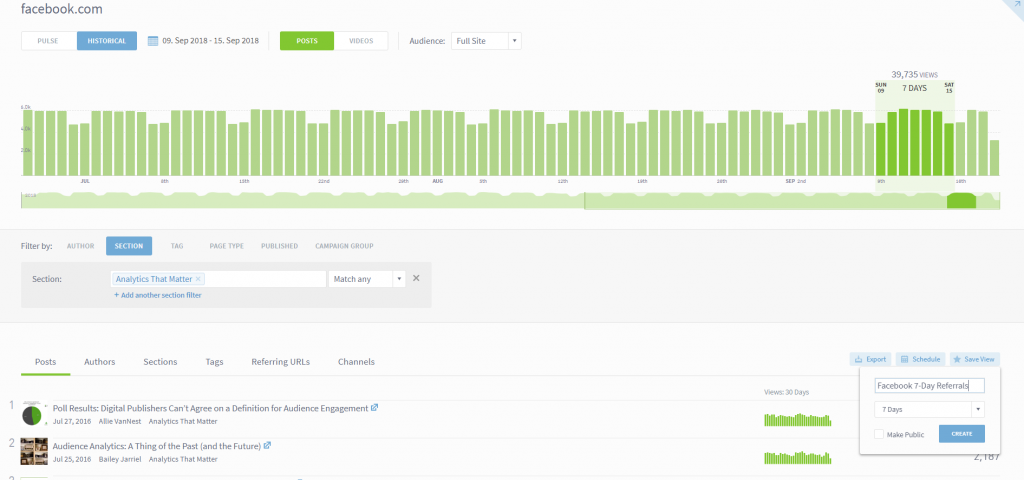
Task: Open the Poll Results post title
Action: [x=210, y=408]
